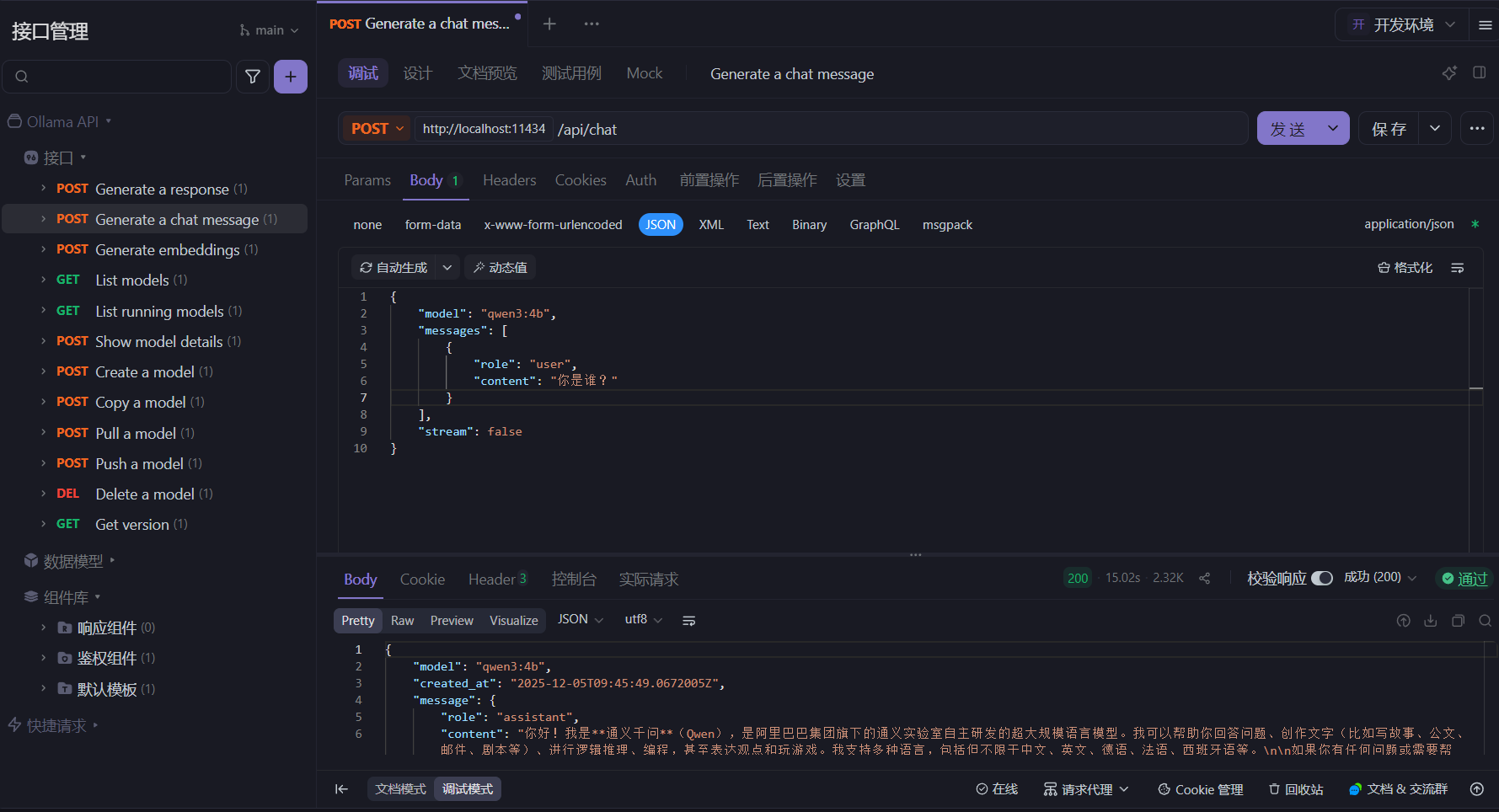Image resolution: width=1499 pixels, height=812 pixels.
Task: Open the utf8 encoding dropdown
Action: 644,619
